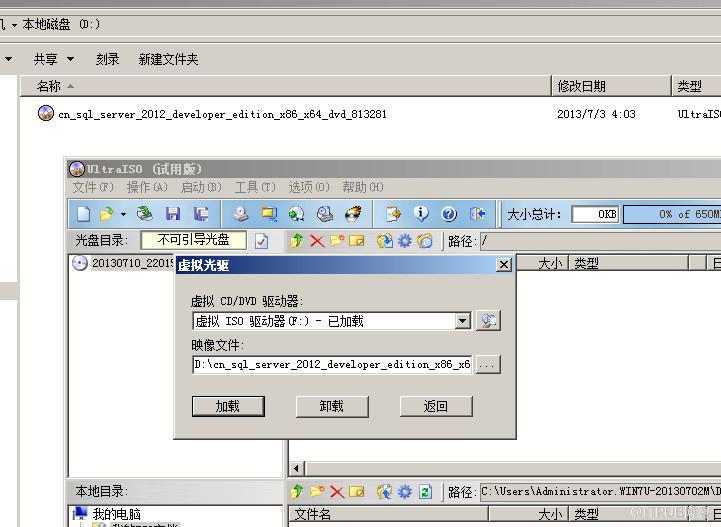Image resolution: width=721 pixels, height=527 pixels.
Task: Open the 共享 dropdown in Explorer window
Action: (54, 59)
